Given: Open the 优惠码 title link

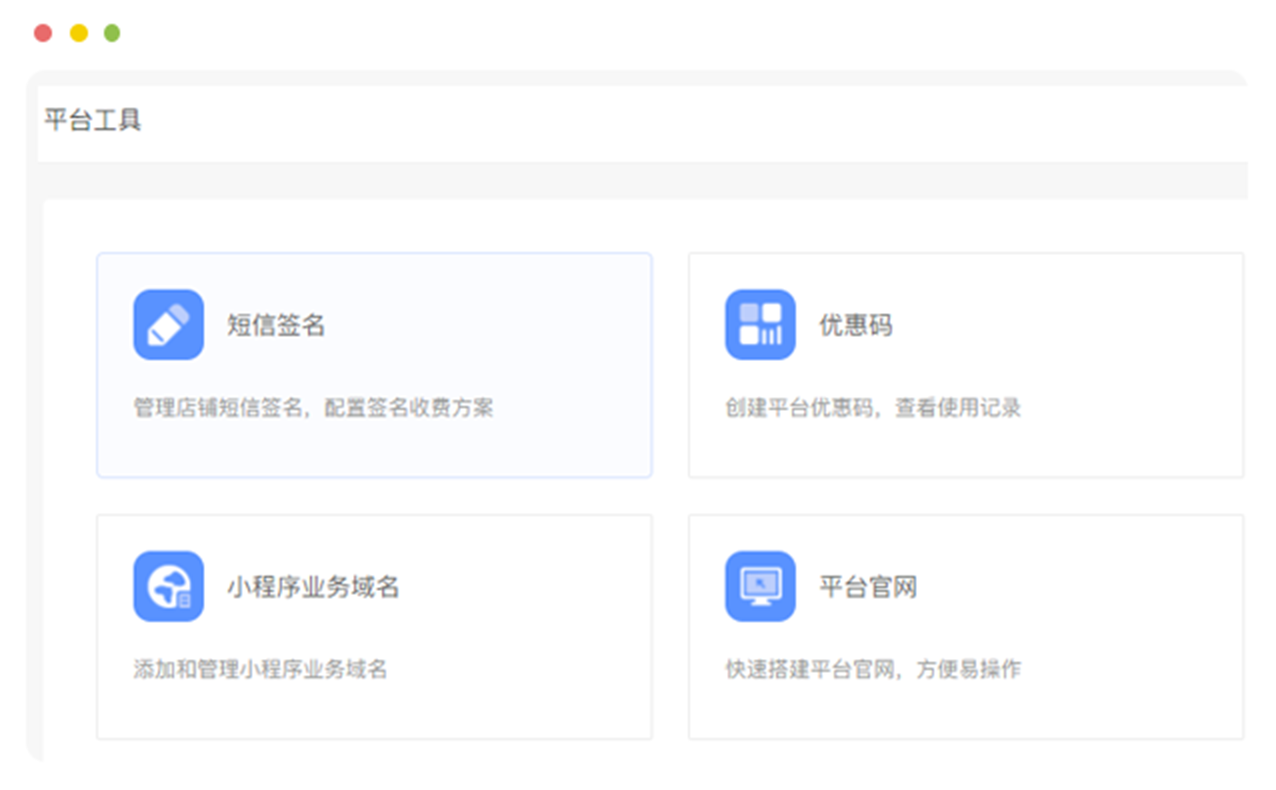Looking at the screenshot, I should tap(856, 326).
